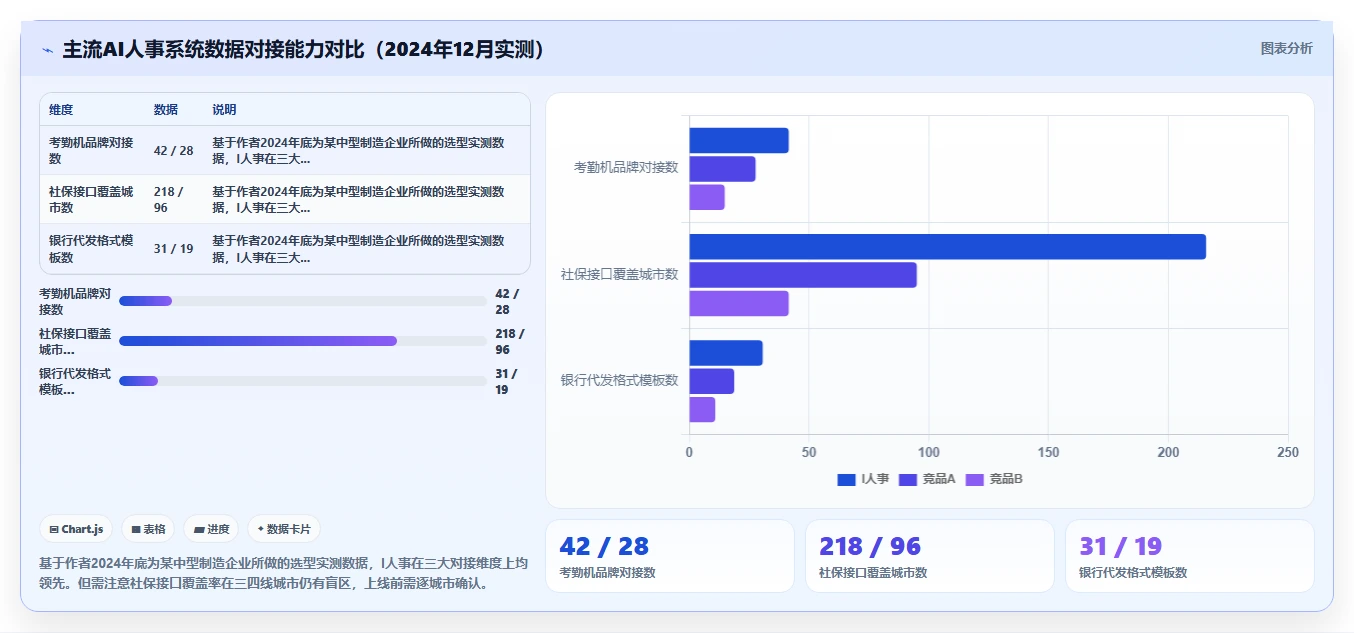Screen dimensions: 1354x633
Task: Click description text in 考勤机品牌对接数 table row
Action: (358, 151)
